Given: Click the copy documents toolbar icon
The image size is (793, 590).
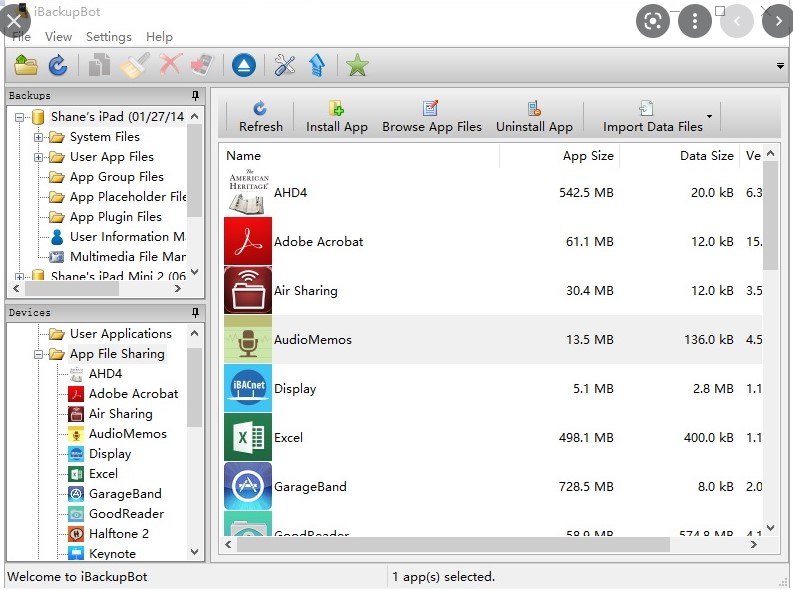Looking at the screenshot, I should (99, 65).
